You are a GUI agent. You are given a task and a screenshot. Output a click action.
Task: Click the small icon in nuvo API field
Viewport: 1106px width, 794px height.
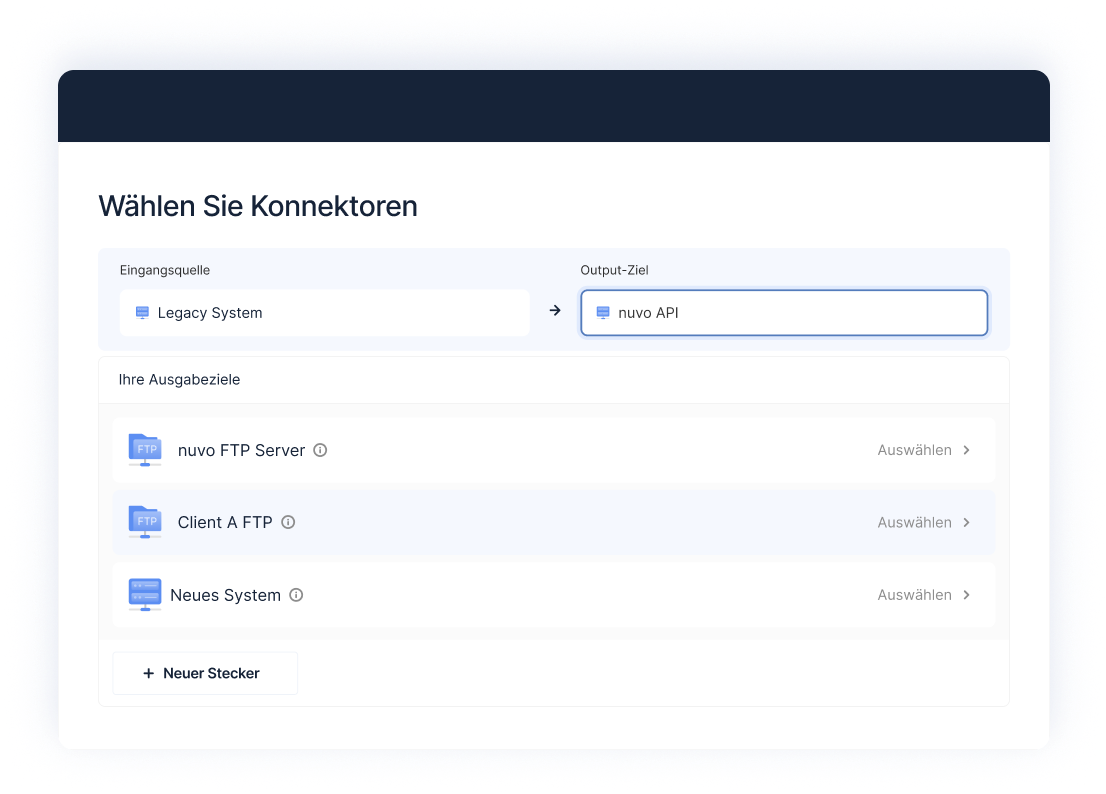click(x=602, y=312)
